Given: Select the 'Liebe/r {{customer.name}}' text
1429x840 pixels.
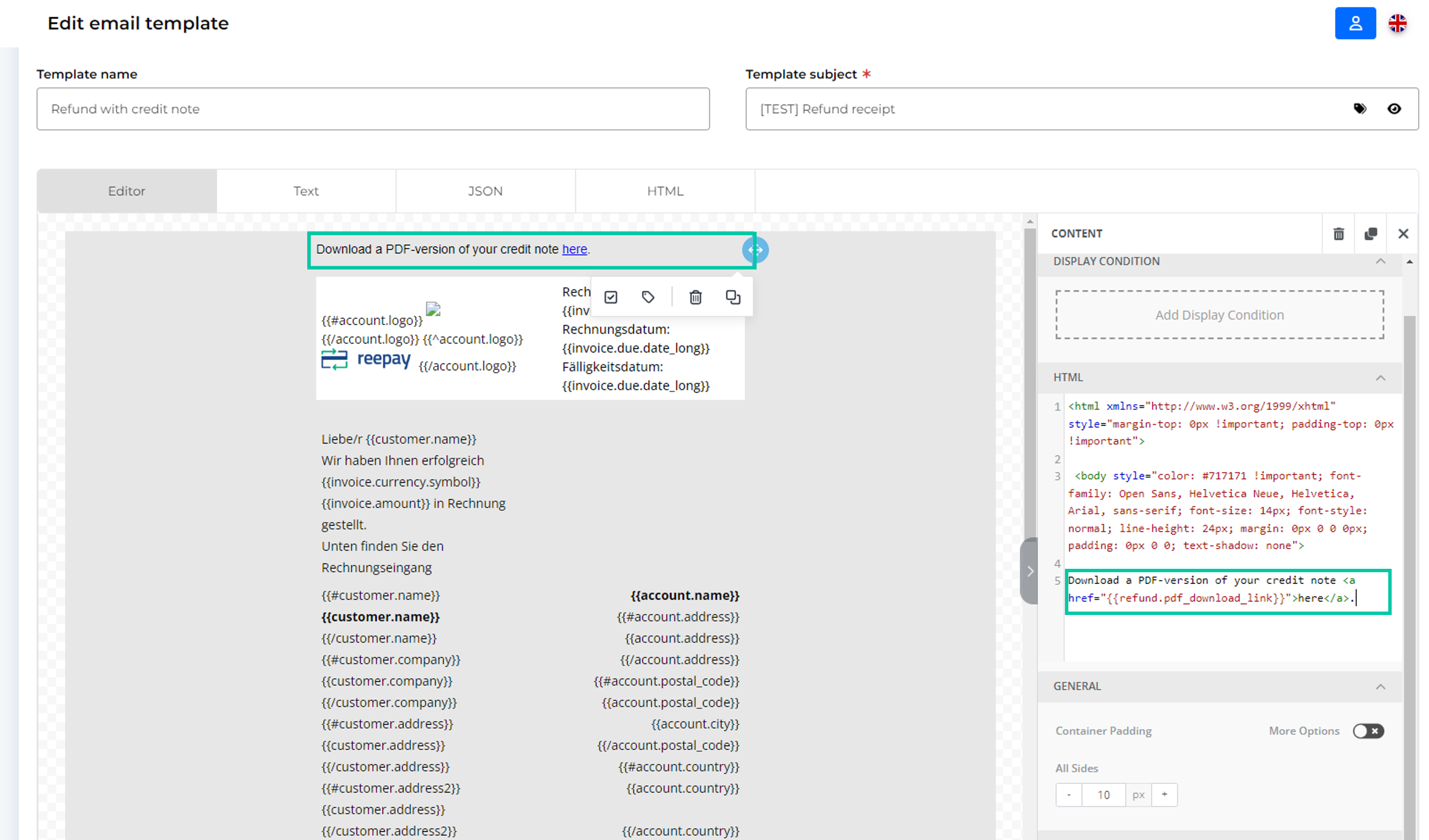Looking at the screenshot, I should pos(399,439).
